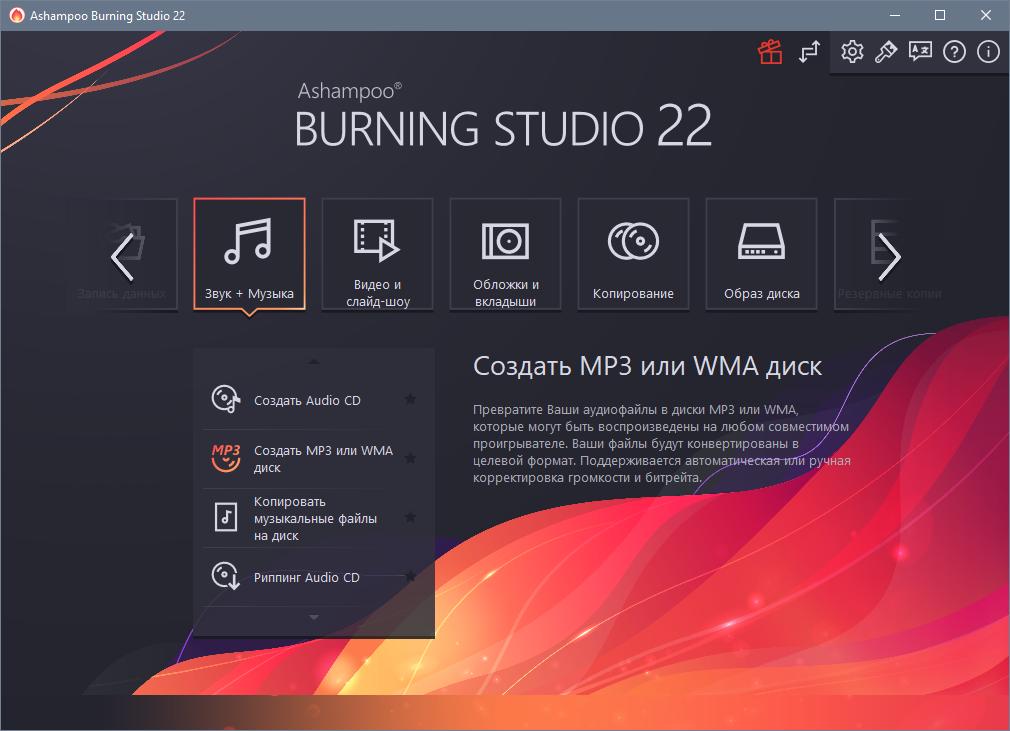Open the Обложки и вкладыши tile
The width and height of the screenshot is (1010, 731).
pos(505,254)
